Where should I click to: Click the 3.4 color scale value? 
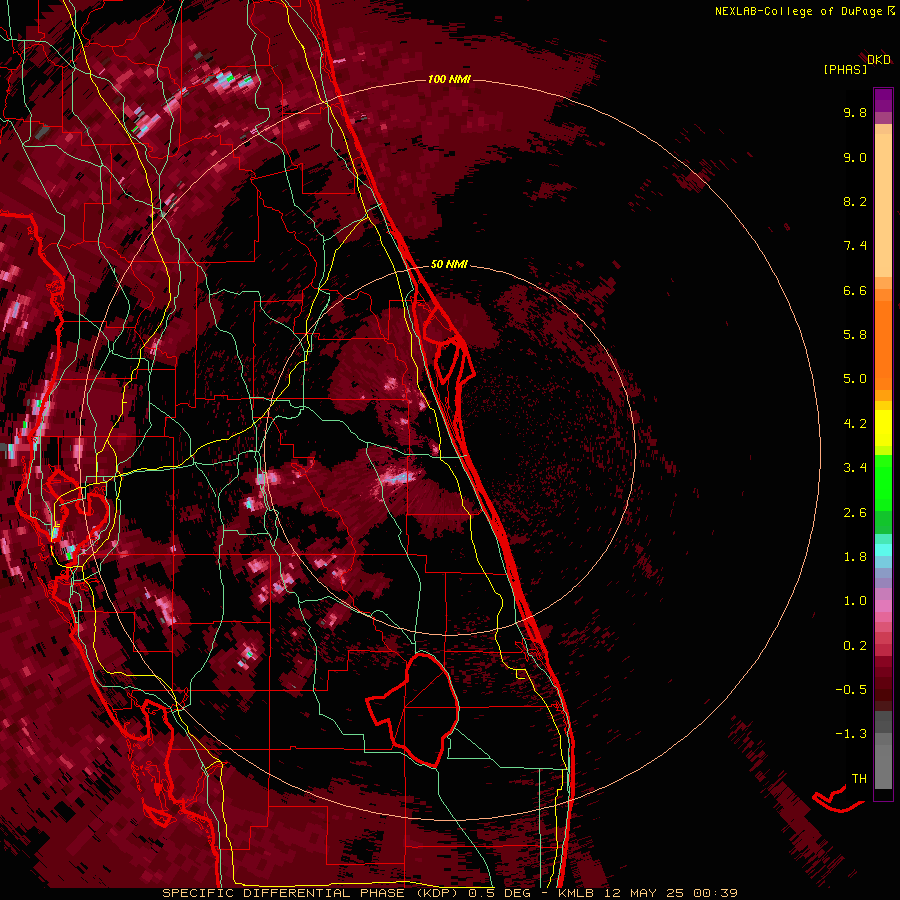click(x=855, y=468)
